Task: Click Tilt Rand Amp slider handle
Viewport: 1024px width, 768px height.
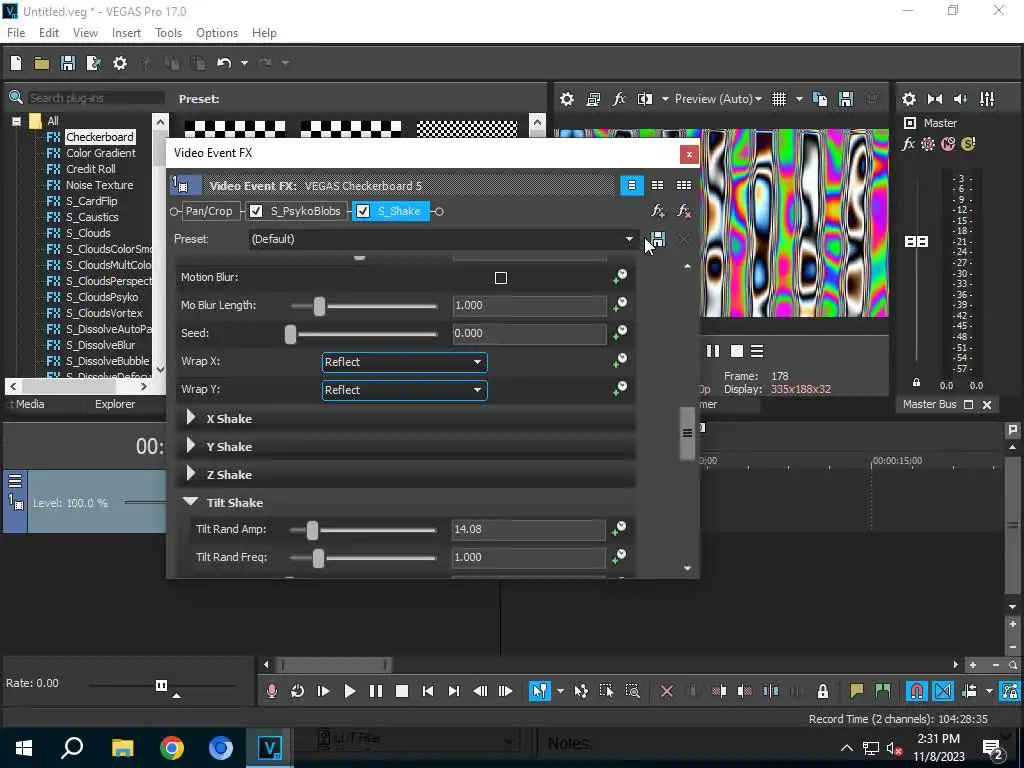Action: click(312, 530)
